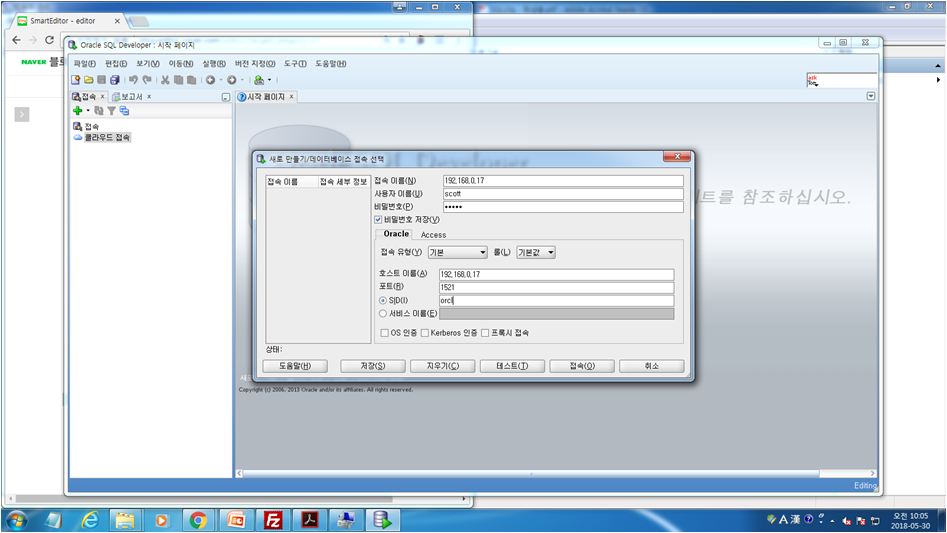Click the green plus New Connection icon
947x533 pixels.
77,110
